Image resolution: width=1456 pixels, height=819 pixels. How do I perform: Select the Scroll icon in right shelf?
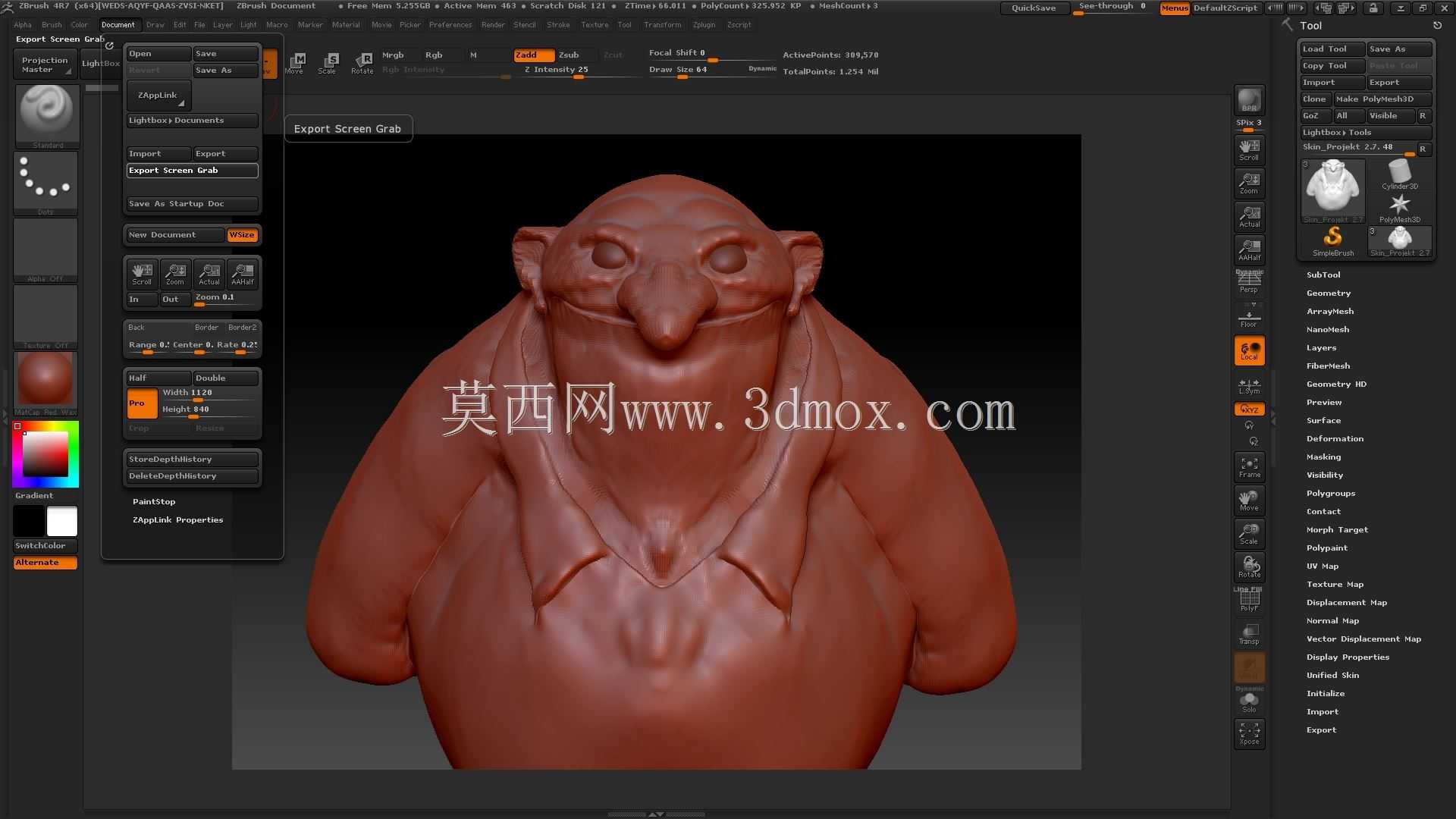[x=1249, y=149]
